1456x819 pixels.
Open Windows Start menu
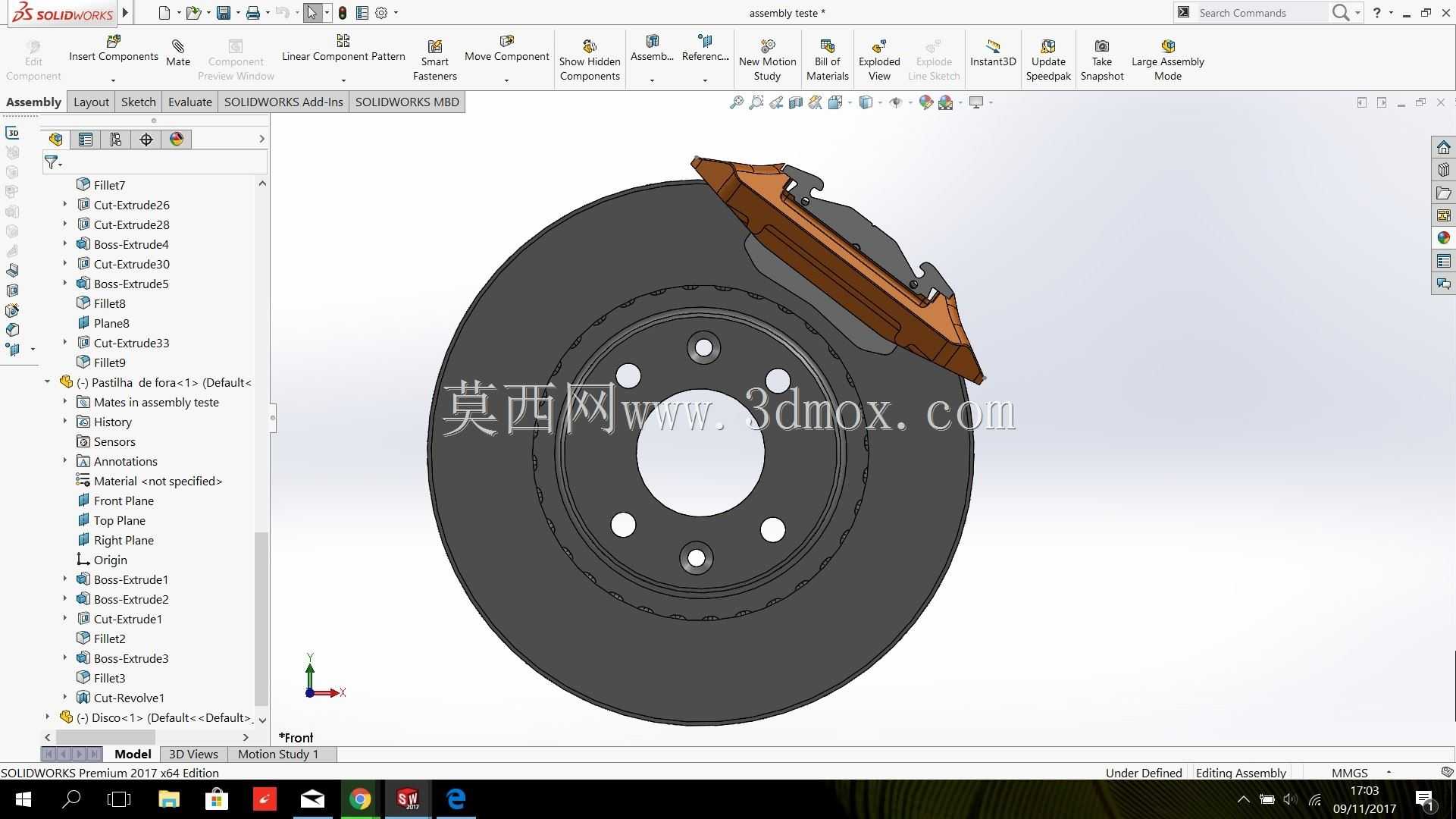[23, 799]
